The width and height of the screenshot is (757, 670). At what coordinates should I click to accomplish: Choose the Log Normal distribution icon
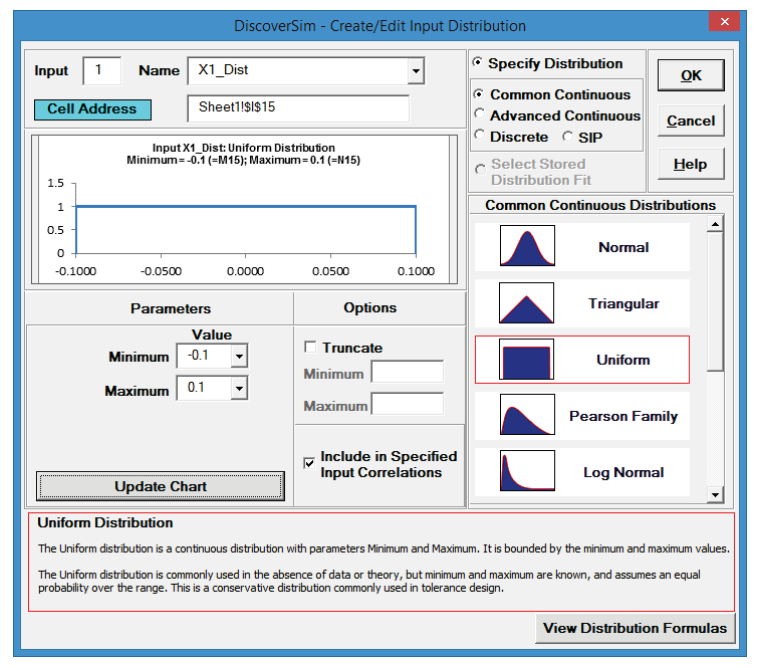tap(527, 472)
